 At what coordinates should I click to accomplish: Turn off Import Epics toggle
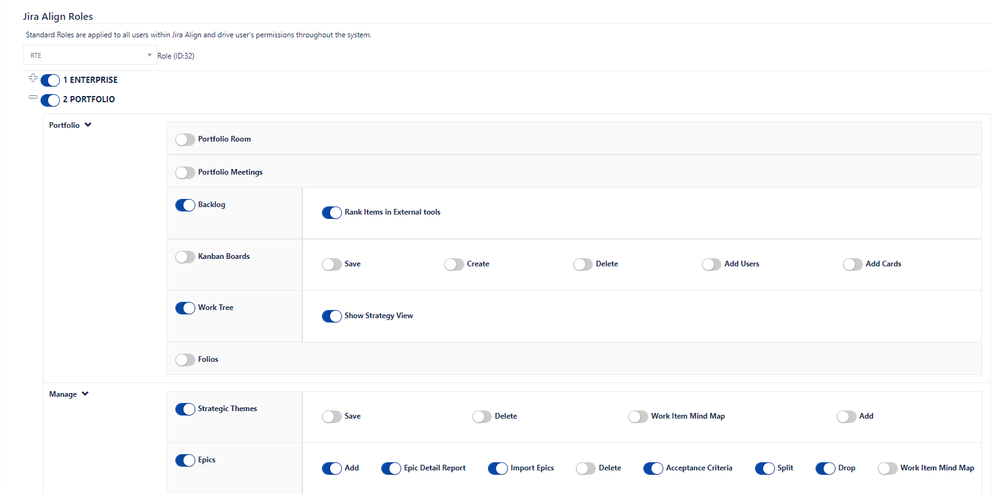pyautogui.click(x=498, y=469)
